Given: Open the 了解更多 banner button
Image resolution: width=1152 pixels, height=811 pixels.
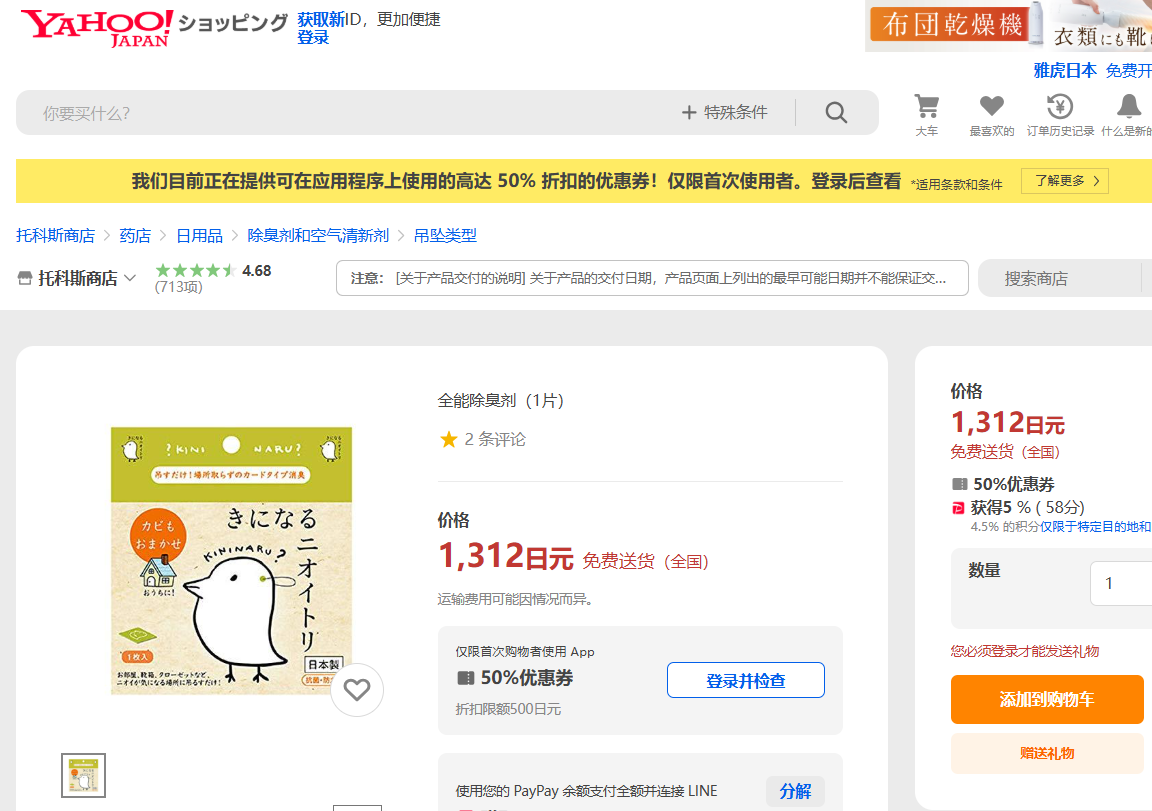Looking at the screenshot, I should pos(1065,181).
